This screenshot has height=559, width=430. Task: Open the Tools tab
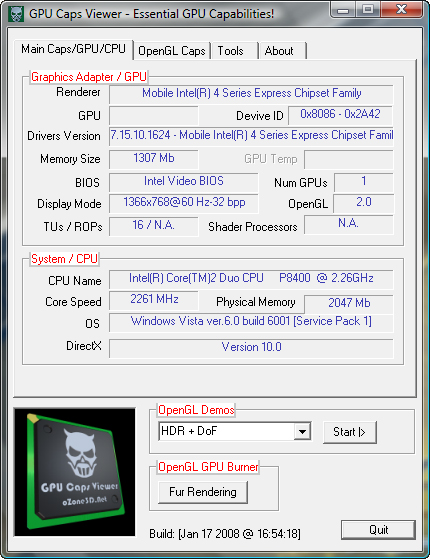pyautogui.click(x=234, y=51)
